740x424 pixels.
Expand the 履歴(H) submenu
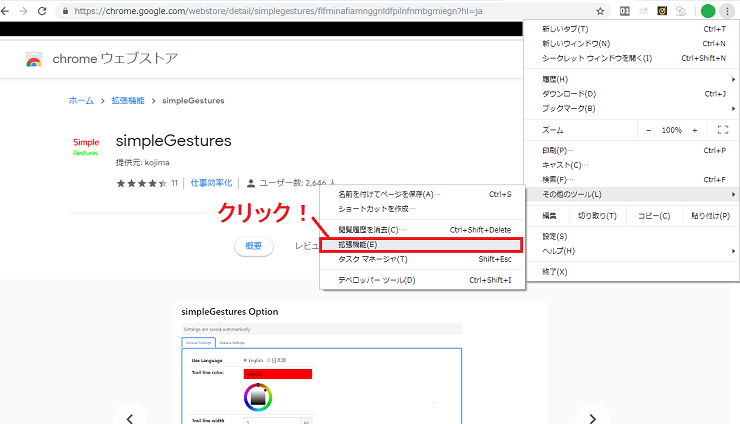pos(631,79)
